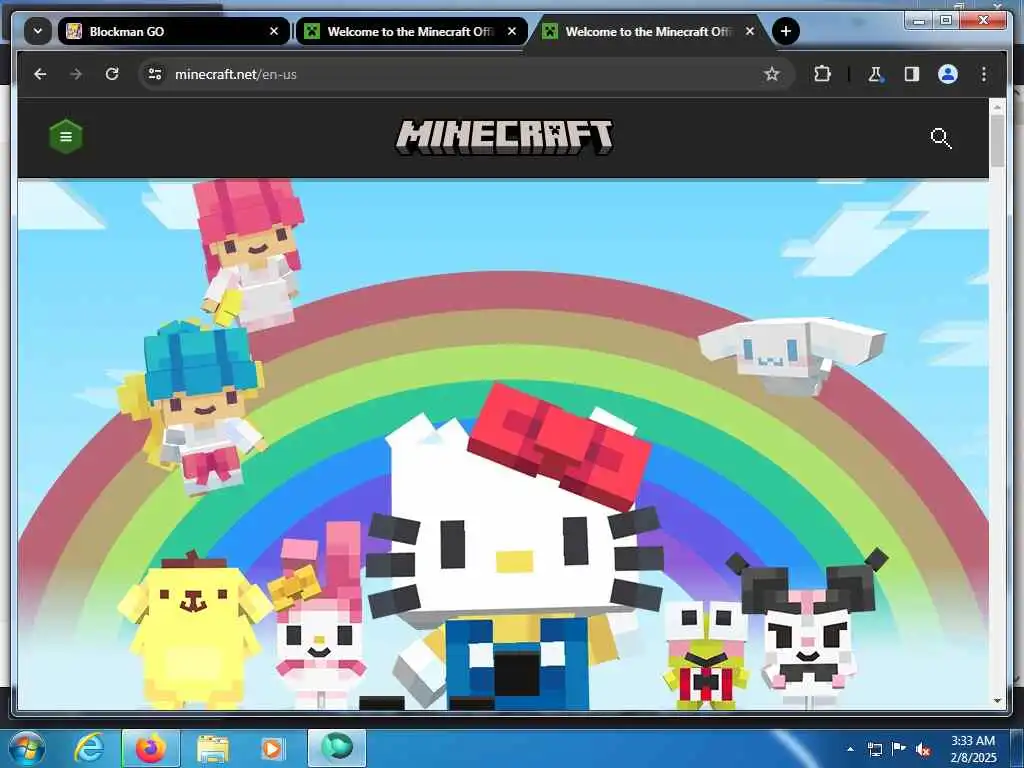This screenshot has height=768, width=1024.
Task: Show hidden system tray icons
Action: 850,749
